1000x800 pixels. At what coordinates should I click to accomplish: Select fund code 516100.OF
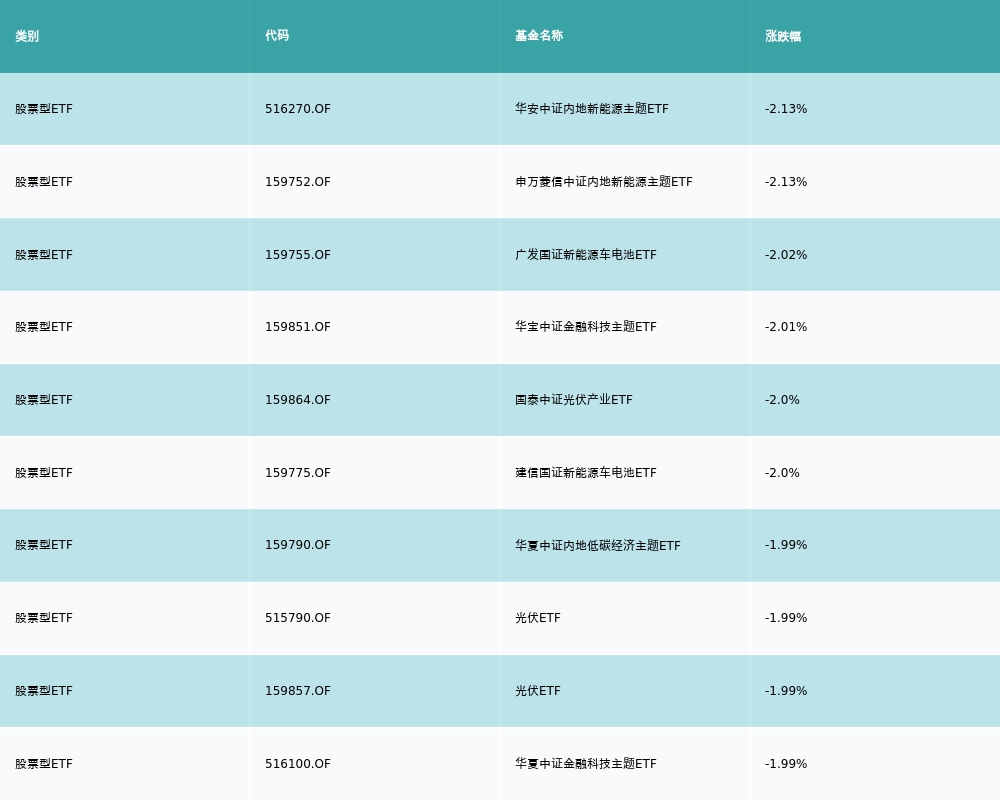click(298, 764)
